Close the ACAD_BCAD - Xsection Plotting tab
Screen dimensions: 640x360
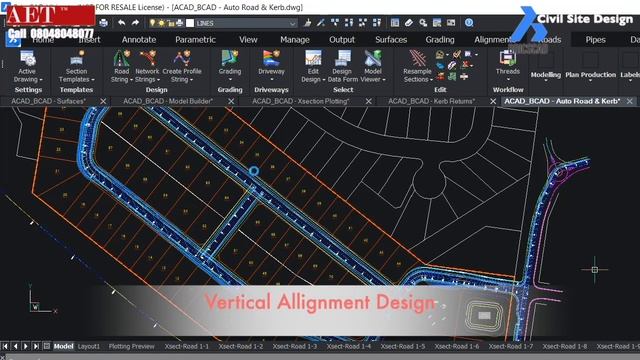[369, 101]
